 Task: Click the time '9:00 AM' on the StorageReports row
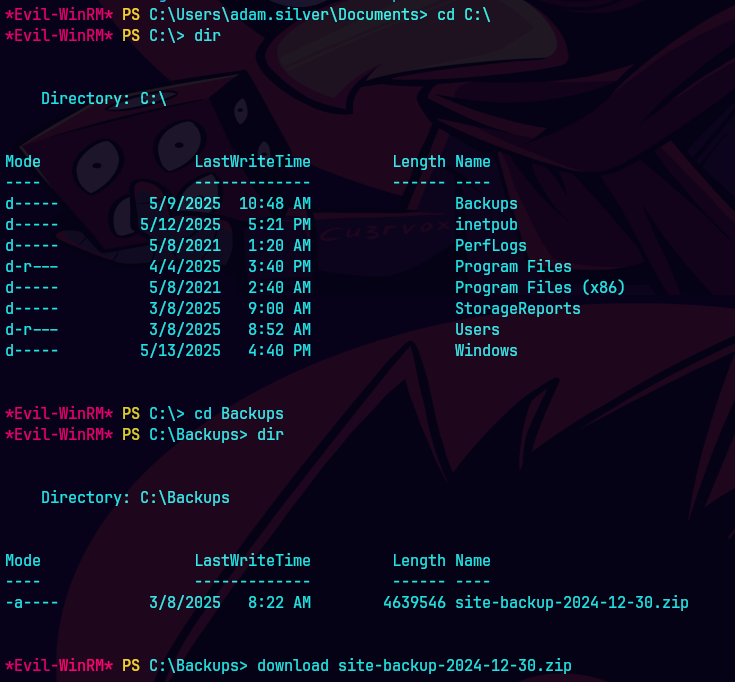(x=279, y=309)
